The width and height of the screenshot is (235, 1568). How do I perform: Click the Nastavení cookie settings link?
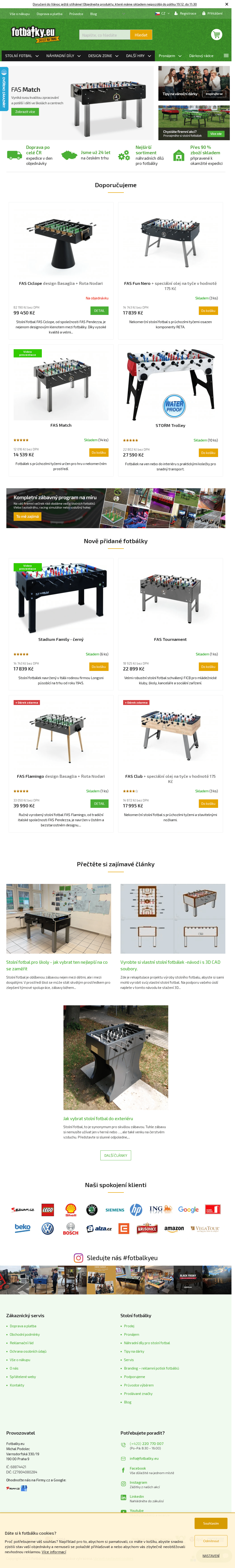tap(211, 1556)
